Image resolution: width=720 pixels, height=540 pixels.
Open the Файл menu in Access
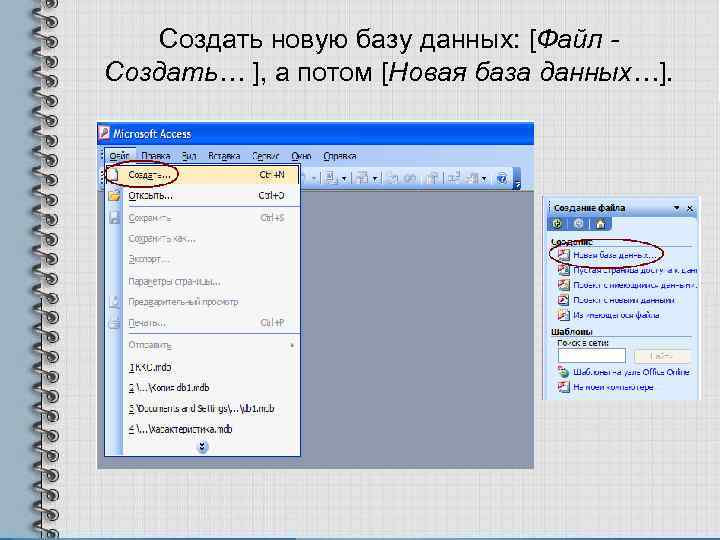[119, 156]
